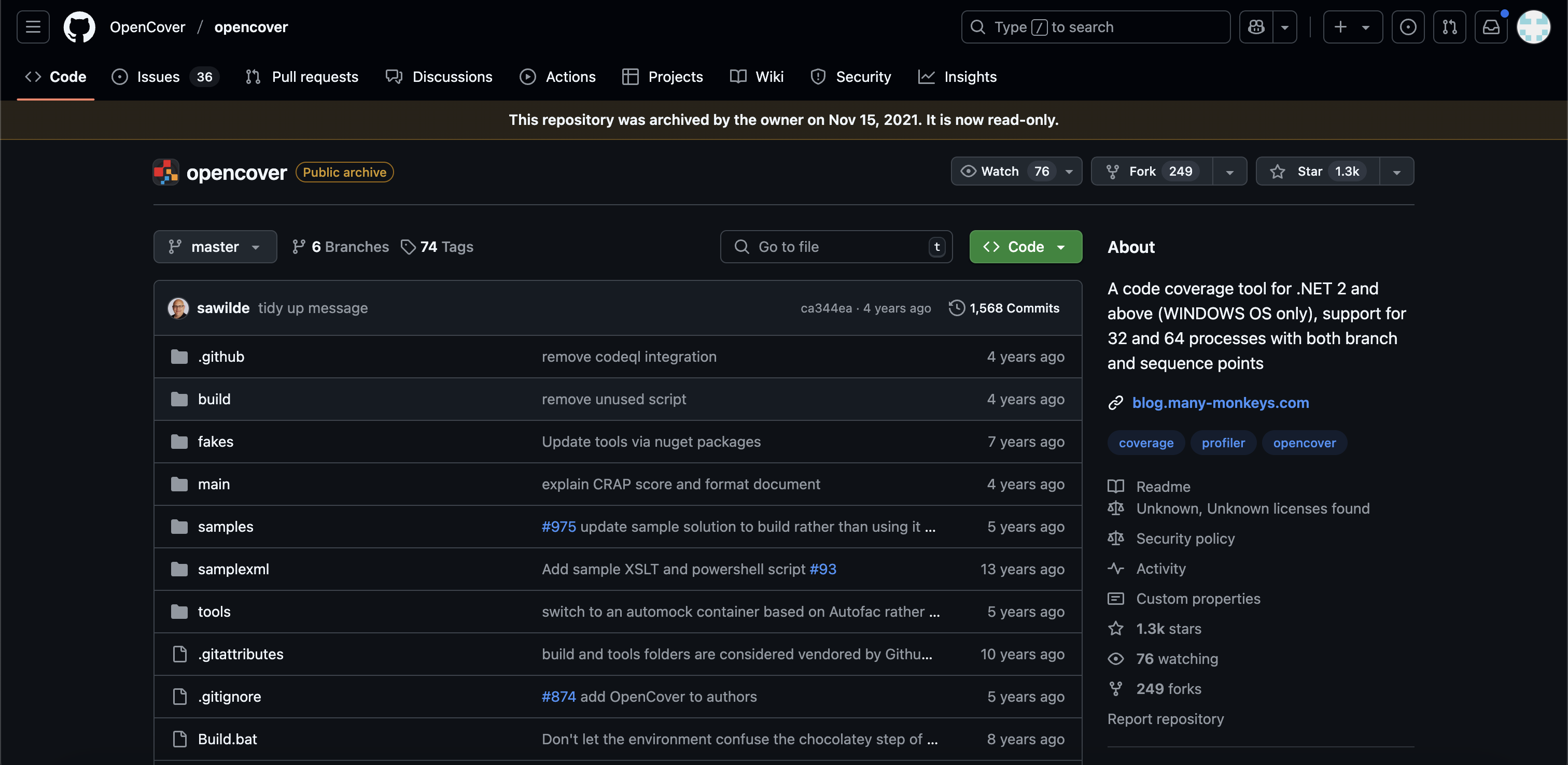Open blog.many-monkeys.com link
This screenshot has width=1568, height=765.
1221,403
